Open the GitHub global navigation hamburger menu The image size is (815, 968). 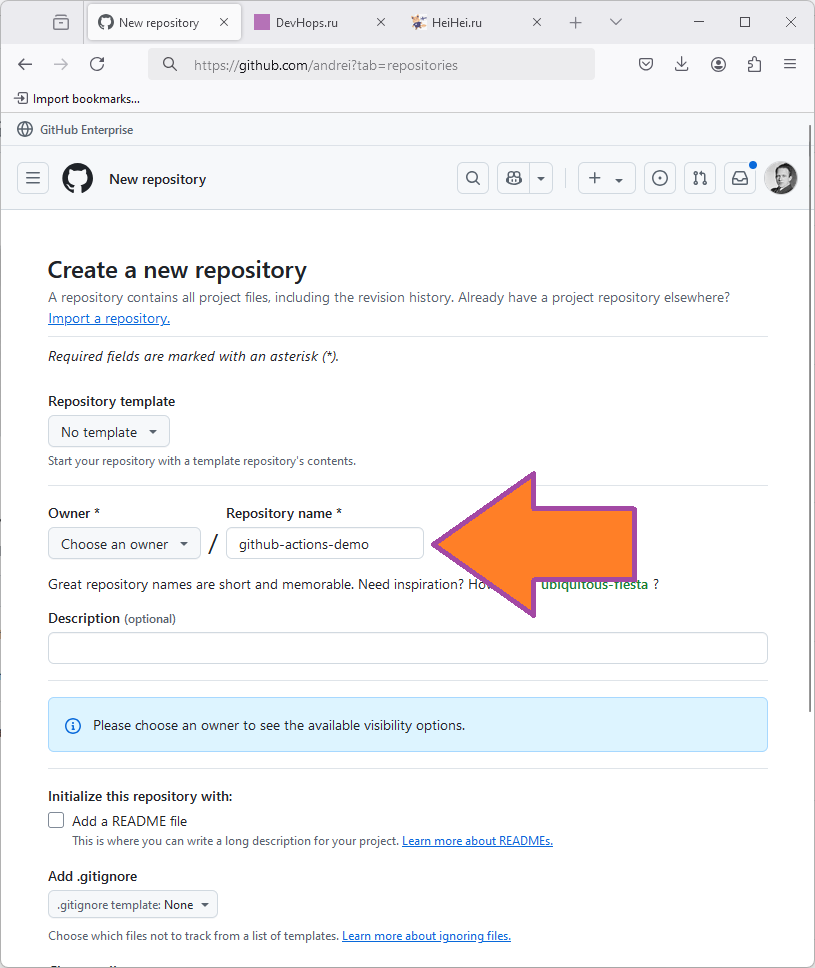coord(33,178)
